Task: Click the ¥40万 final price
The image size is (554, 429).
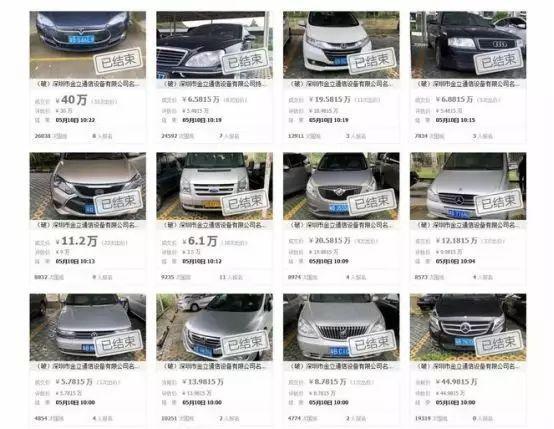Action: (x=71, y=100)
